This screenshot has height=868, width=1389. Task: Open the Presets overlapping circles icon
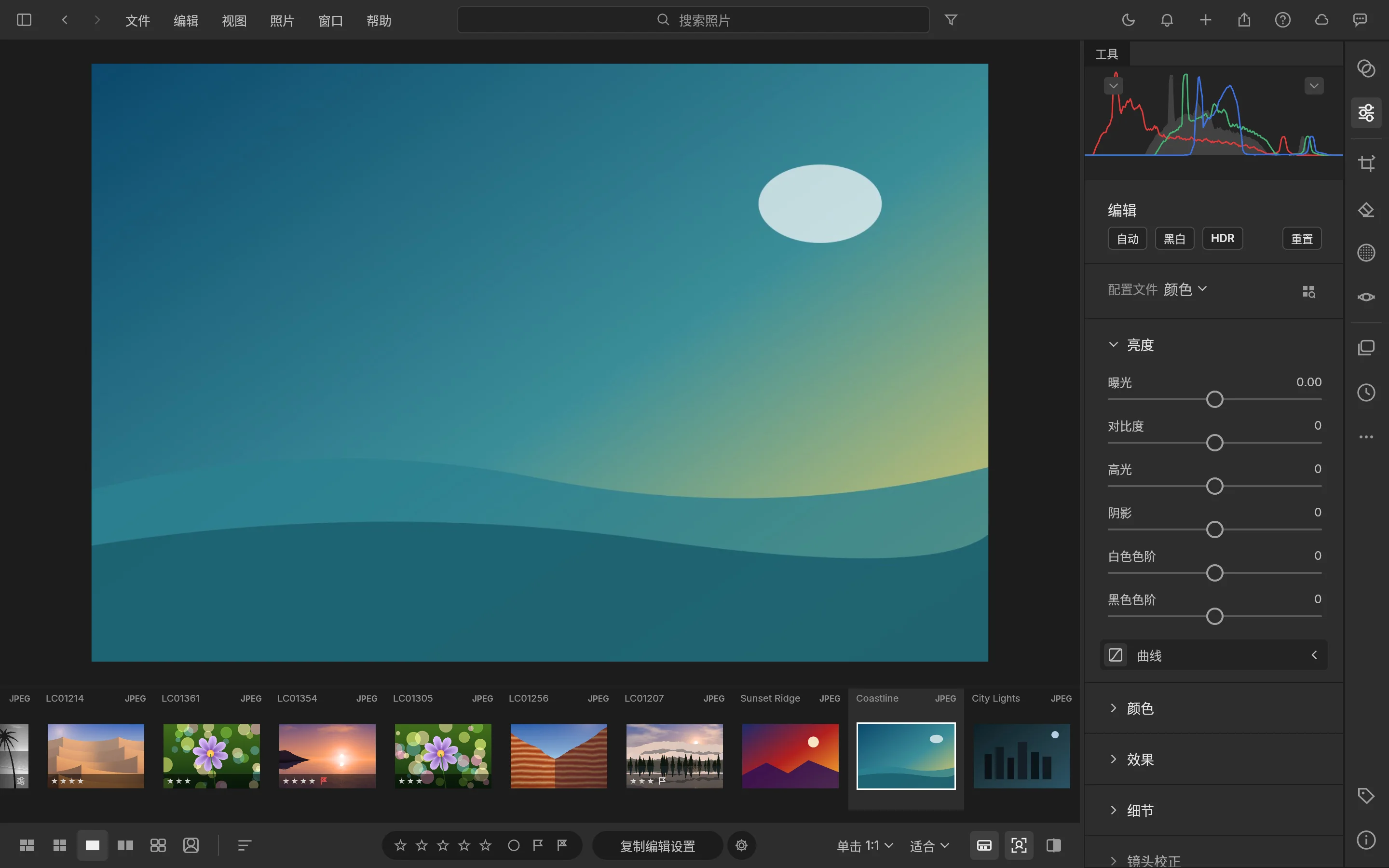tap(1366, 68)
